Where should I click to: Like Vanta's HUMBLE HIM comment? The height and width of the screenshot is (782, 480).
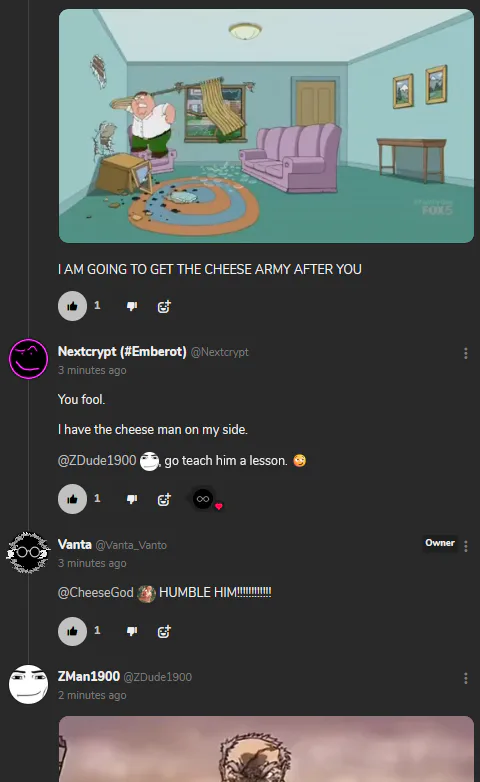(72, 631)
